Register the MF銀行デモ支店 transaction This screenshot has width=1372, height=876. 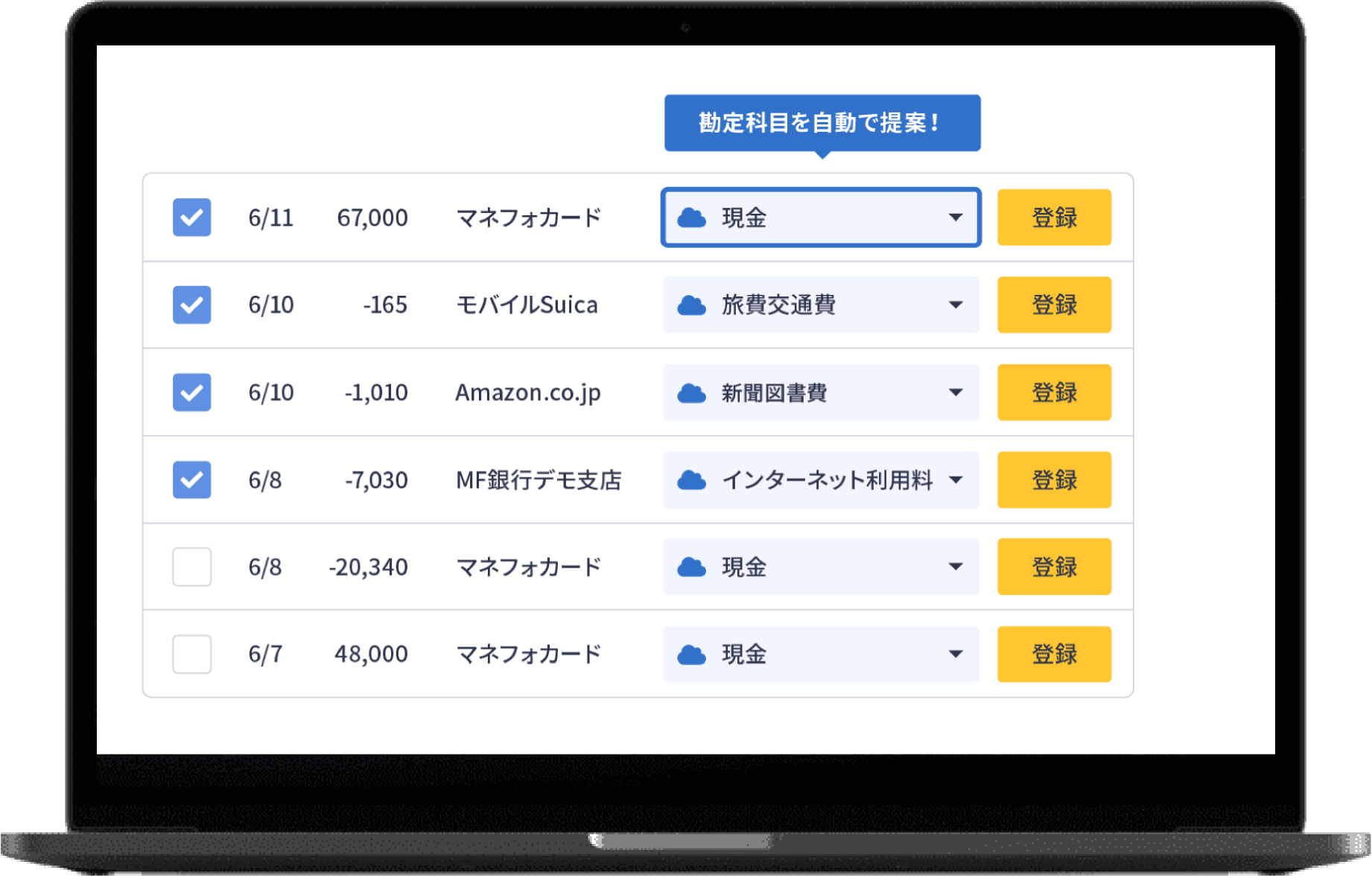[1054, 480]
